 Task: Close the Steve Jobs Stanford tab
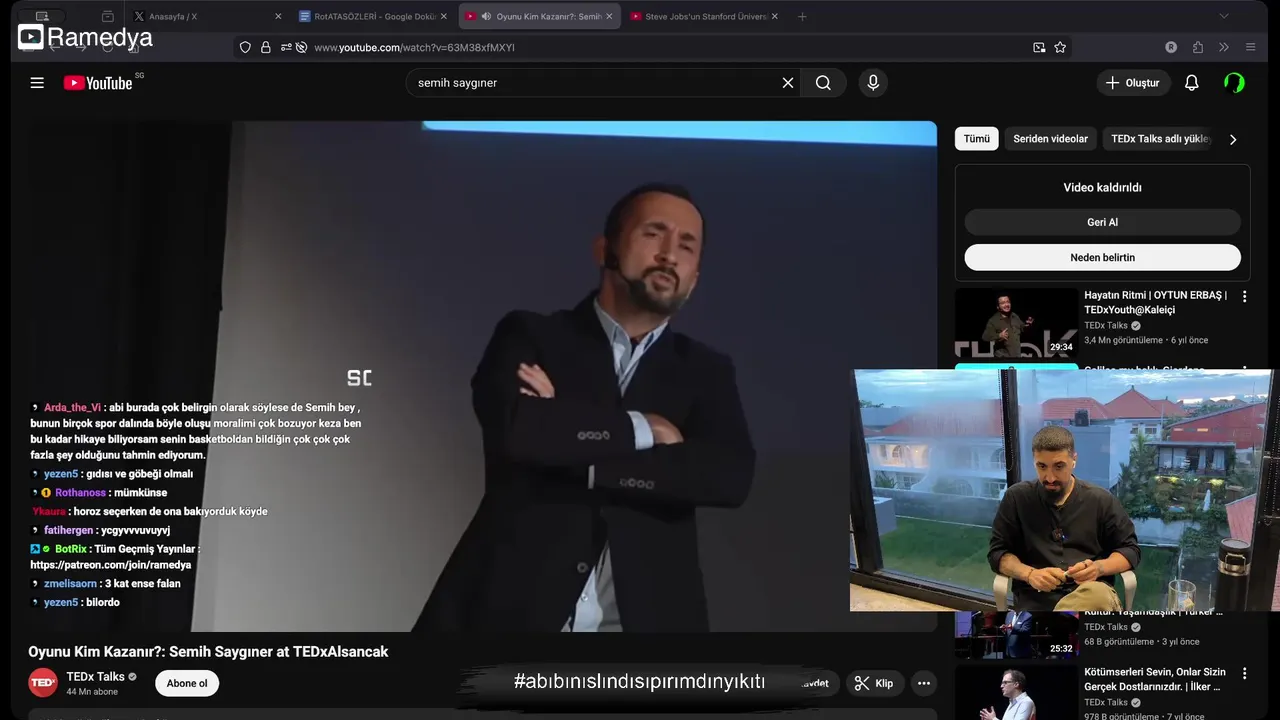(x=774, y=16)
